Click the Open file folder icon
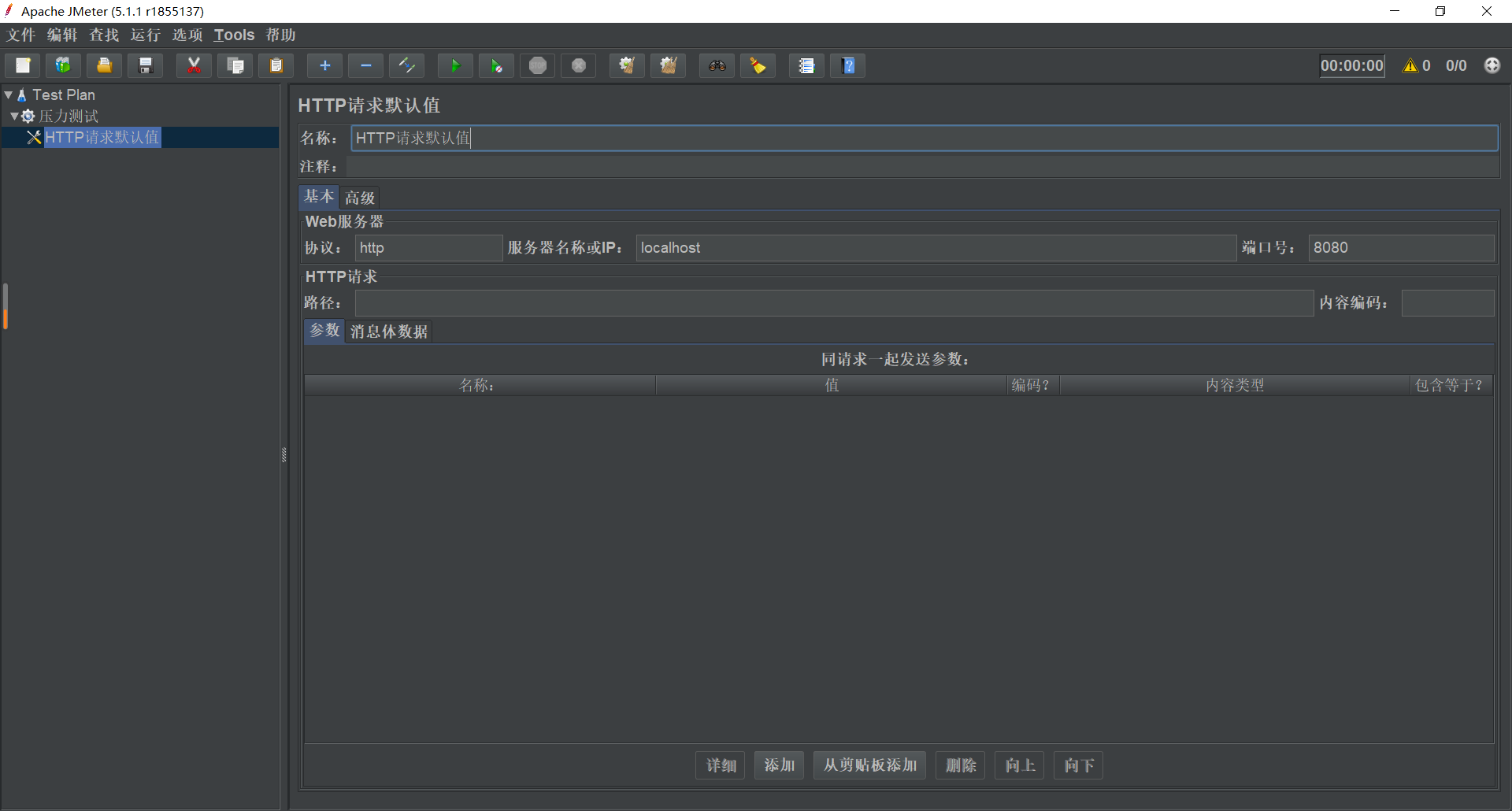This screenshot has height=811, width=1512. pos(105,65)
